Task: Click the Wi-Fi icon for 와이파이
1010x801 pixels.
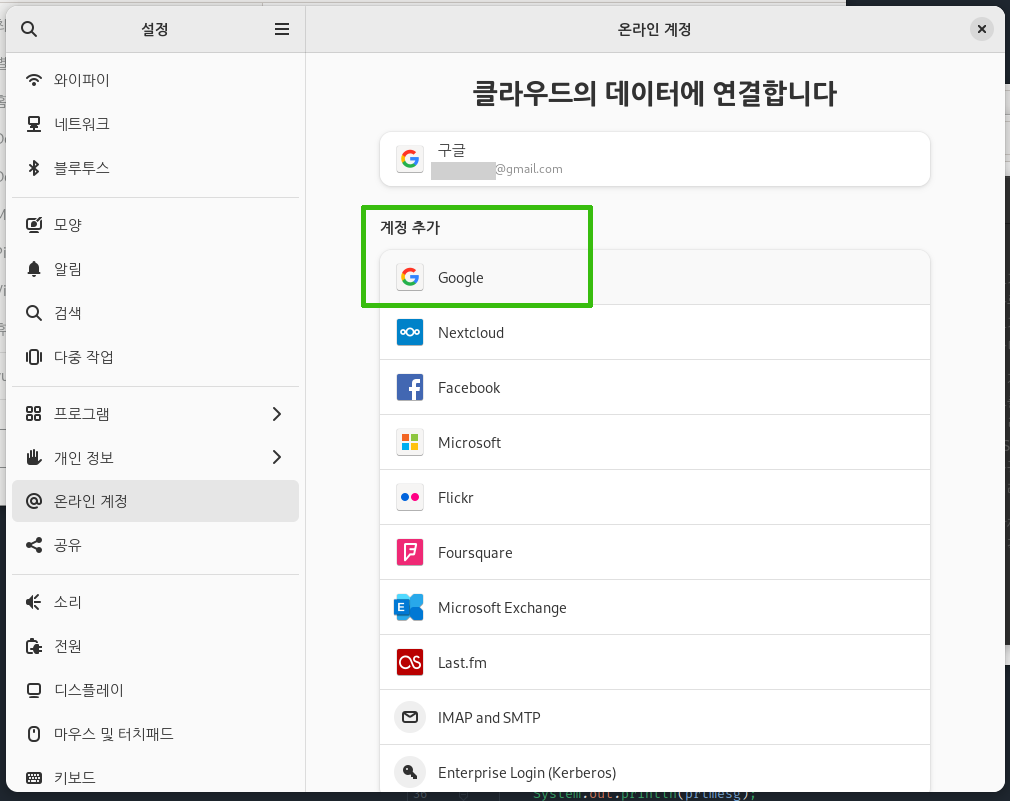Action: tap(33, 80)
